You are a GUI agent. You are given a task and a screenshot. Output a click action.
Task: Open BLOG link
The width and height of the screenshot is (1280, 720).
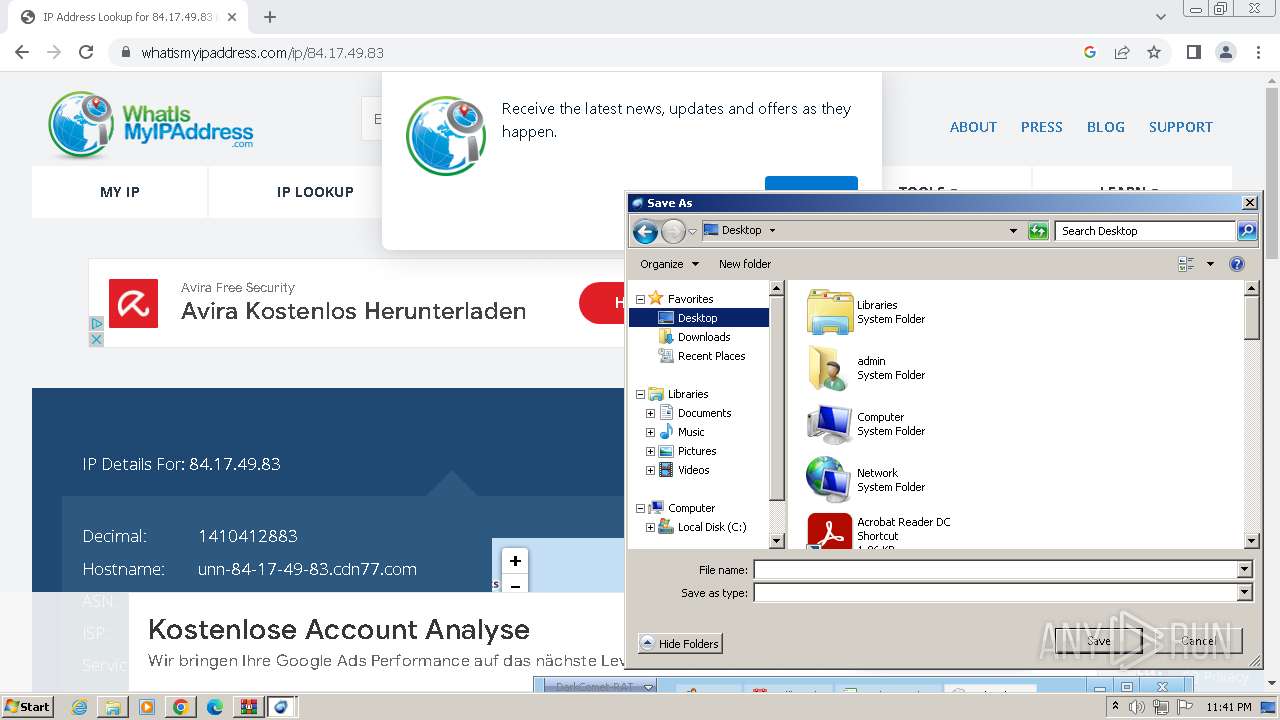[1105, 127]
